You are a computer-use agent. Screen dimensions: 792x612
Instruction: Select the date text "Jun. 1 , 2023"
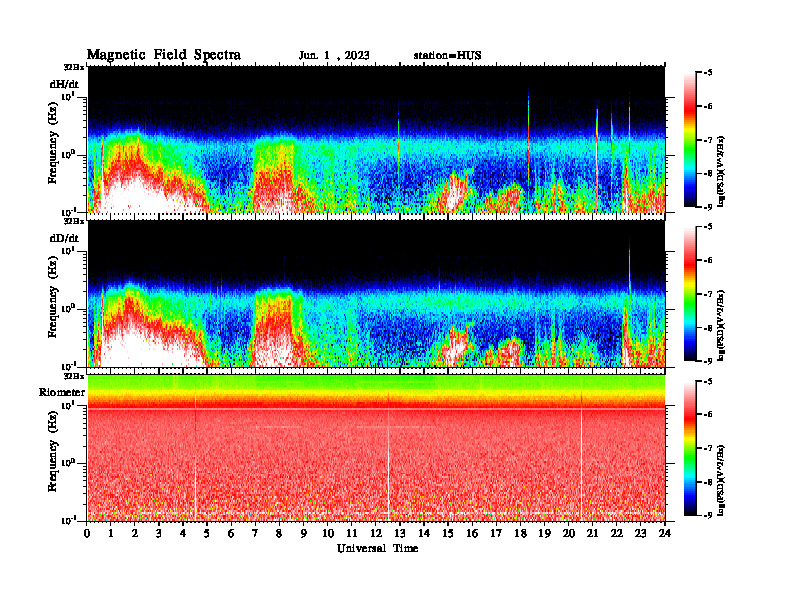[334, 56]
